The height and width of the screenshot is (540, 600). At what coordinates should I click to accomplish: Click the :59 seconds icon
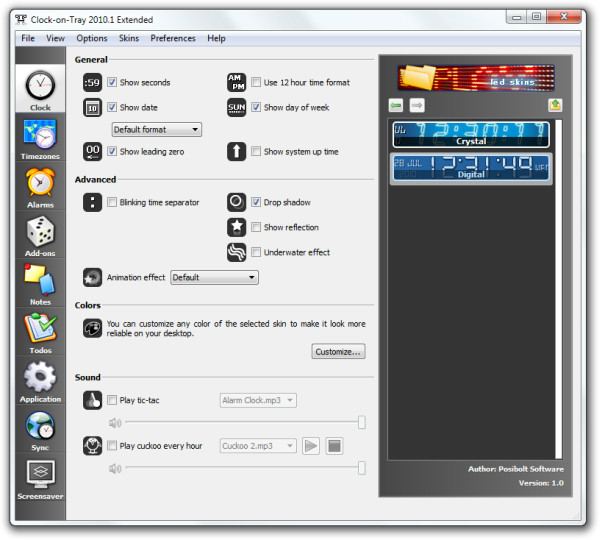(93, 82)
